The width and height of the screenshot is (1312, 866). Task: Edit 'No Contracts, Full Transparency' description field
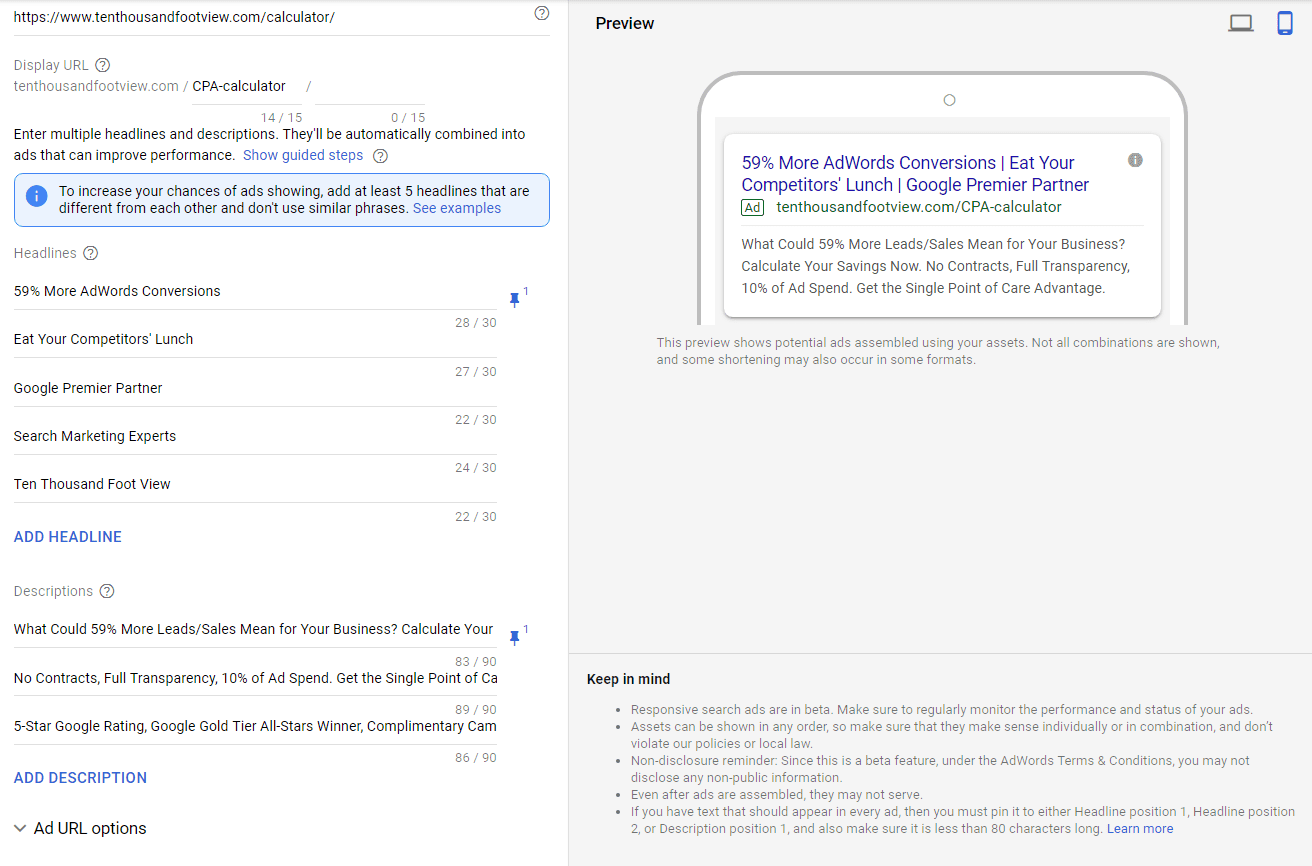tap(255, 678)
